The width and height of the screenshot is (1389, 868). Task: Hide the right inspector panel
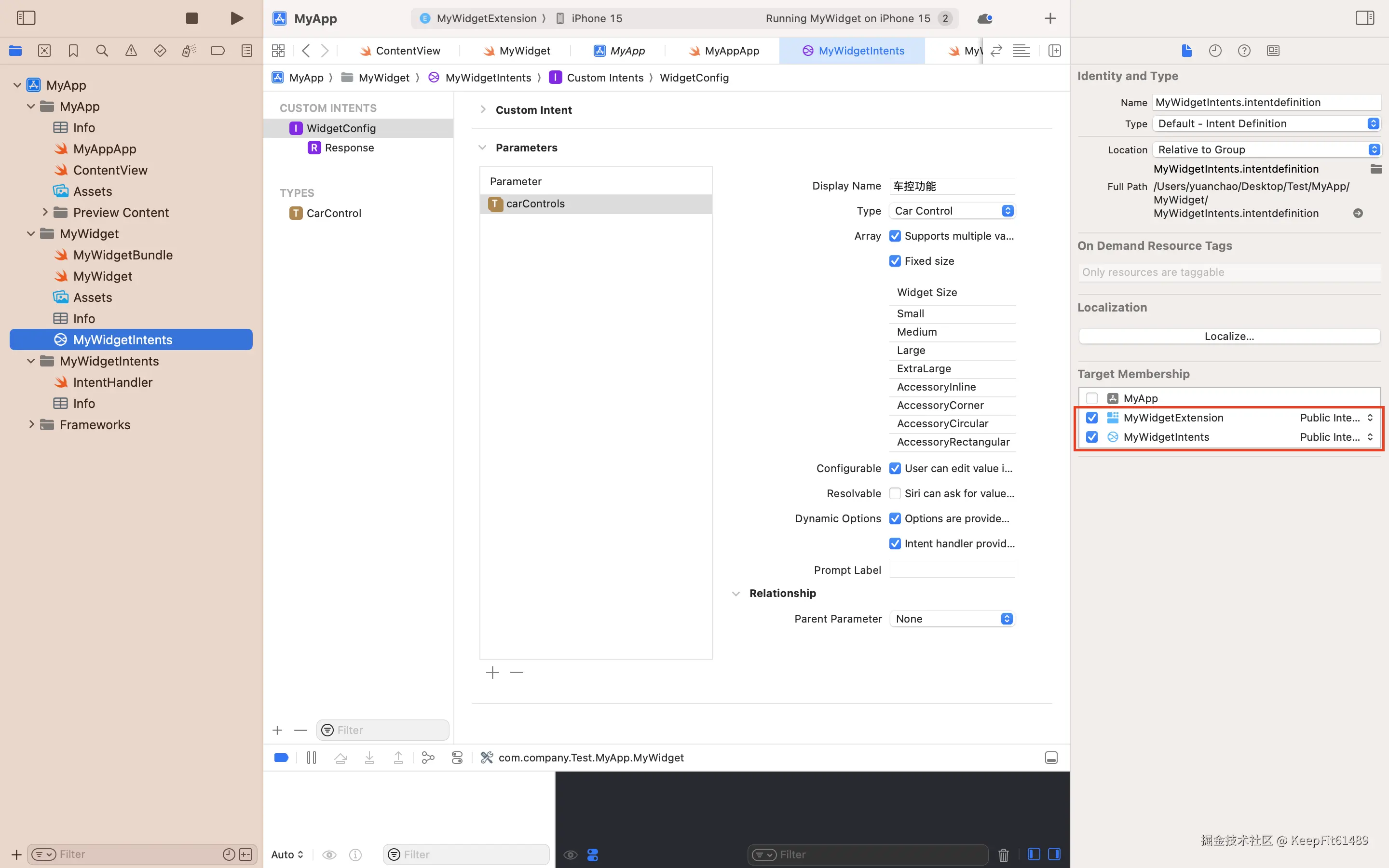1364,18
